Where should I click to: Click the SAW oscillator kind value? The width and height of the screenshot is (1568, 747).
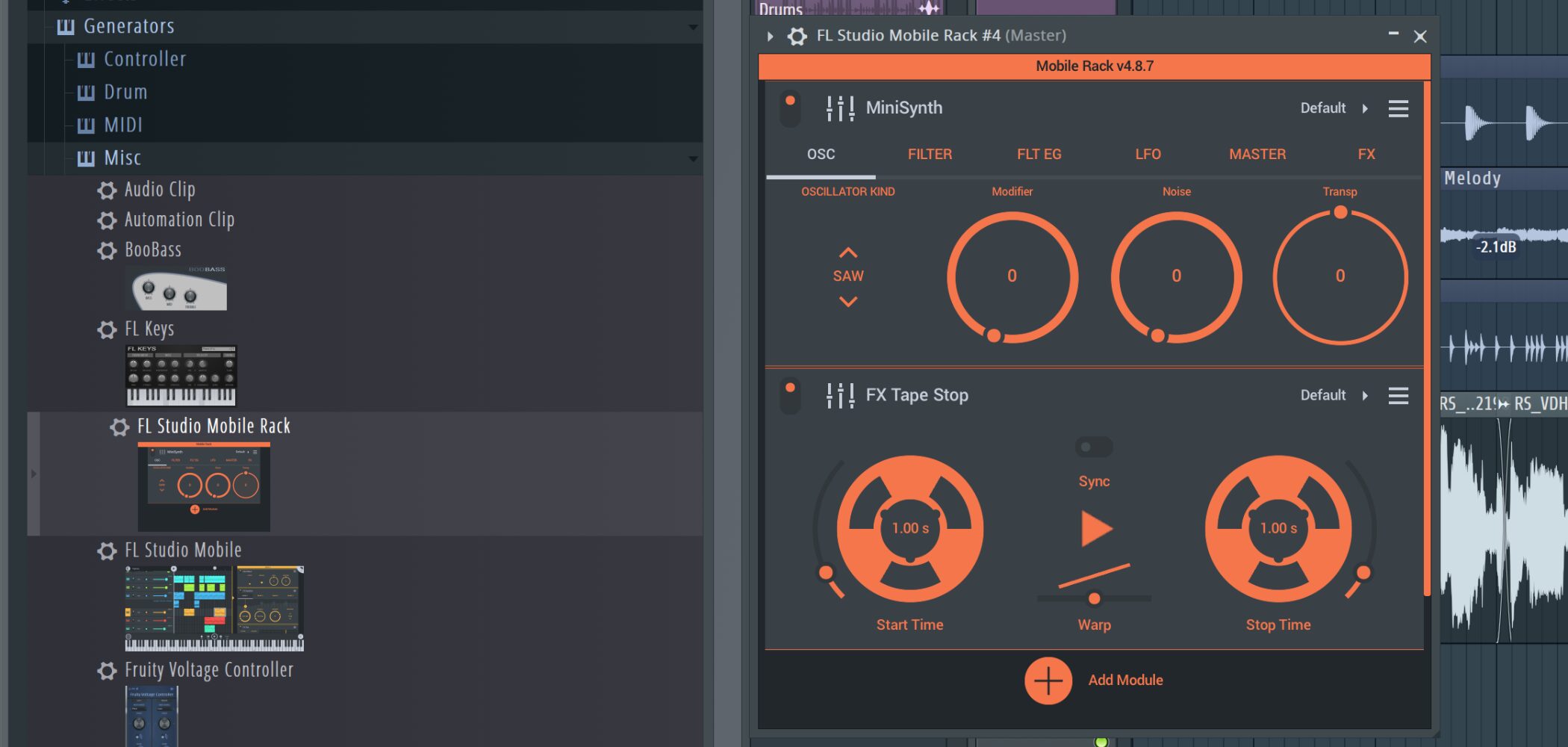coord(848,276)
